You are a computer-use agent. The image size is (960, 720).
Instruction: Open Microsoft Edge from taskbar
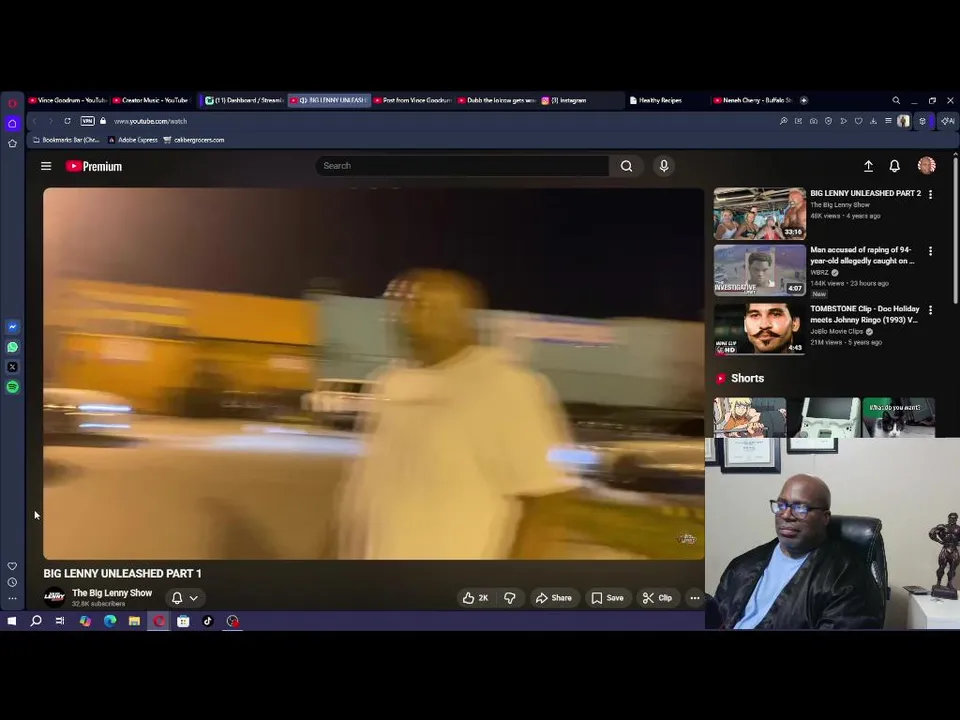110,621
